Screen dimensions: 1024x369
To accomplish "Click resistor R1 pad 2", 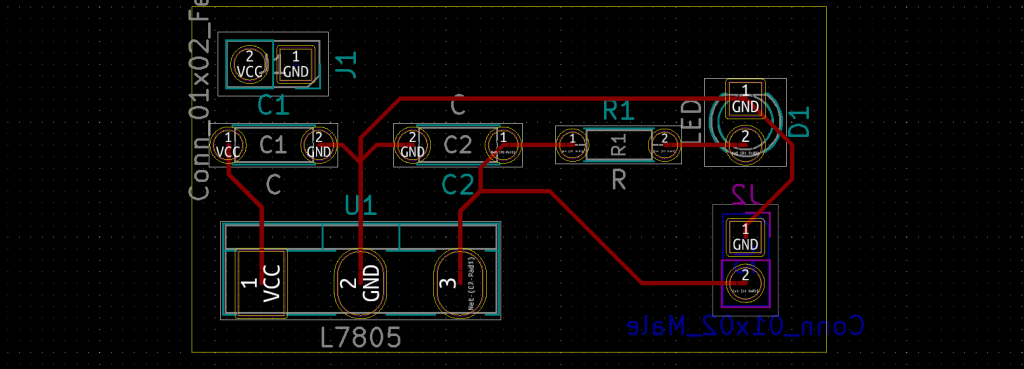I will [x=664, y=145].
